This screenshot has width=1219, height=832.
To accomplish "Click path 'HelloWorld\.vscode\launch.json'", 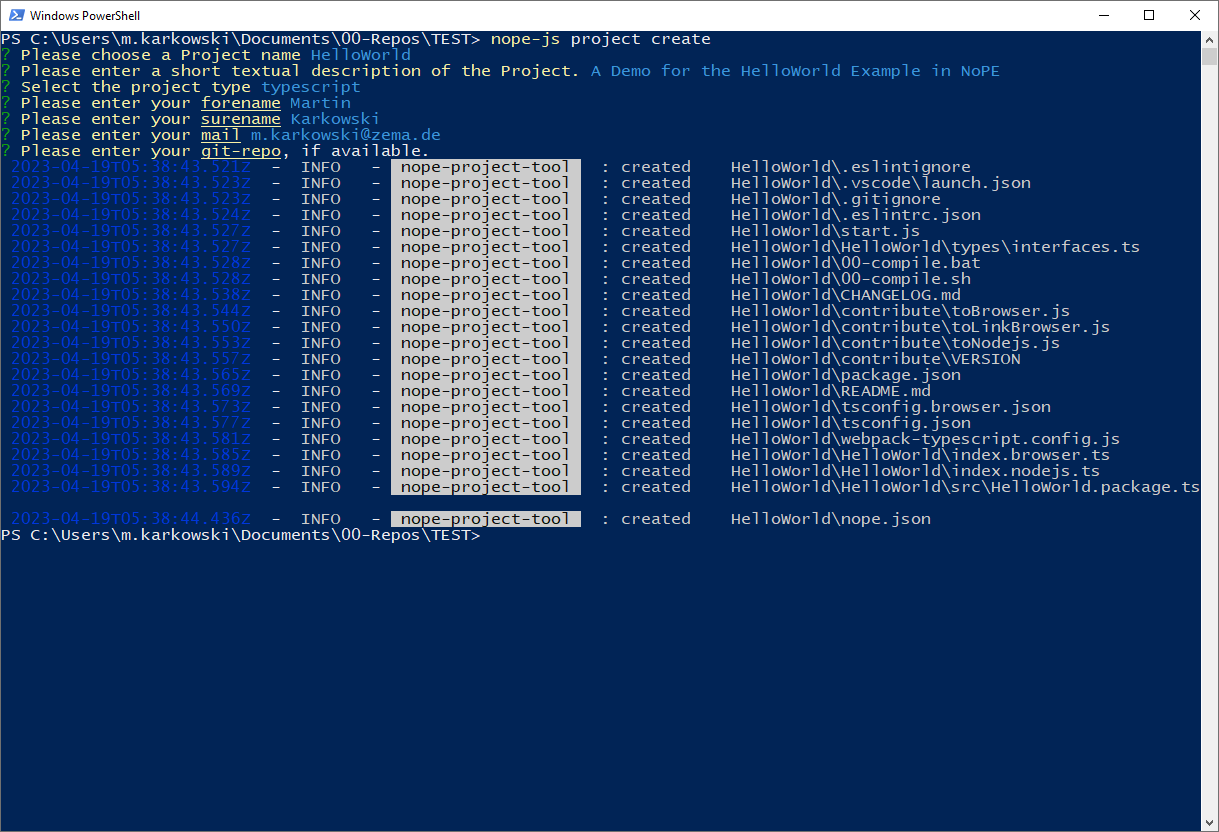I will (x=881, y=183).
